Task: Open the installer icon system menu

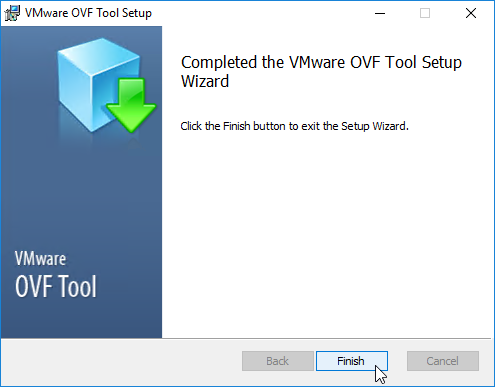Action: 12,13
